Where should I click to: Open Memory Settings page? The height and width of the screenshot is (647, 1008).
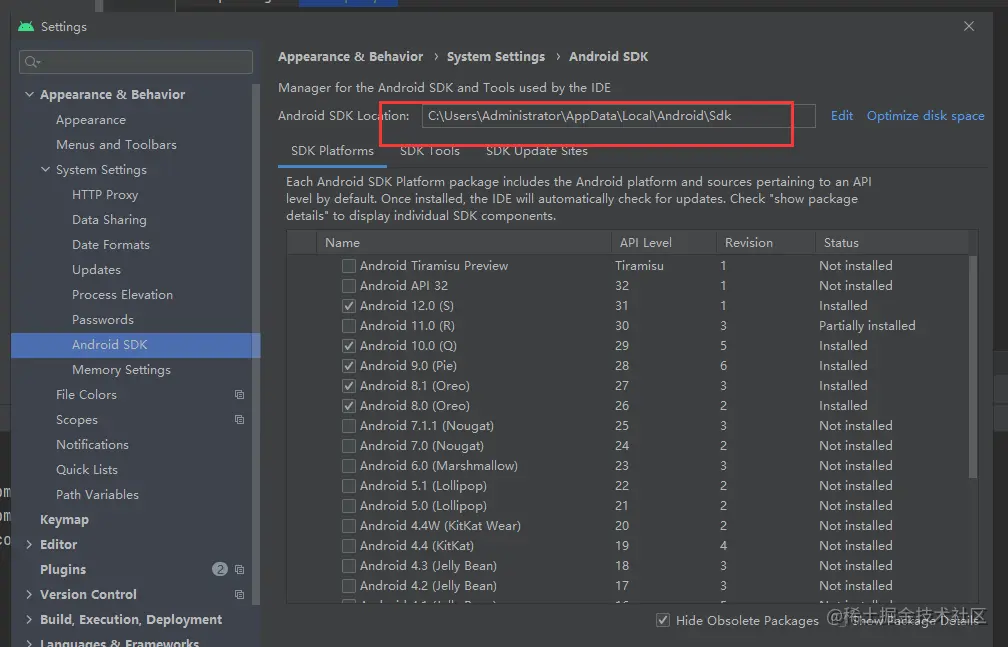(122, 370)
